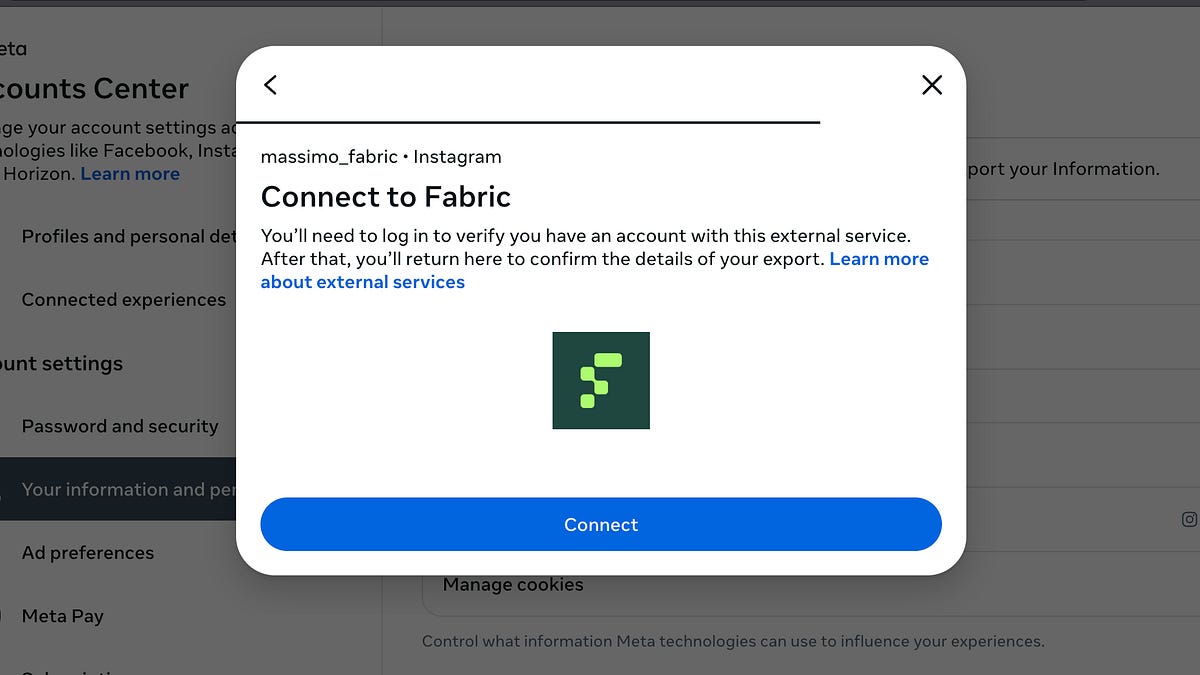This screenshot has height=675, width=1200.
Task: Select 'Password and security' under Account settings
Action: [120, 426]
